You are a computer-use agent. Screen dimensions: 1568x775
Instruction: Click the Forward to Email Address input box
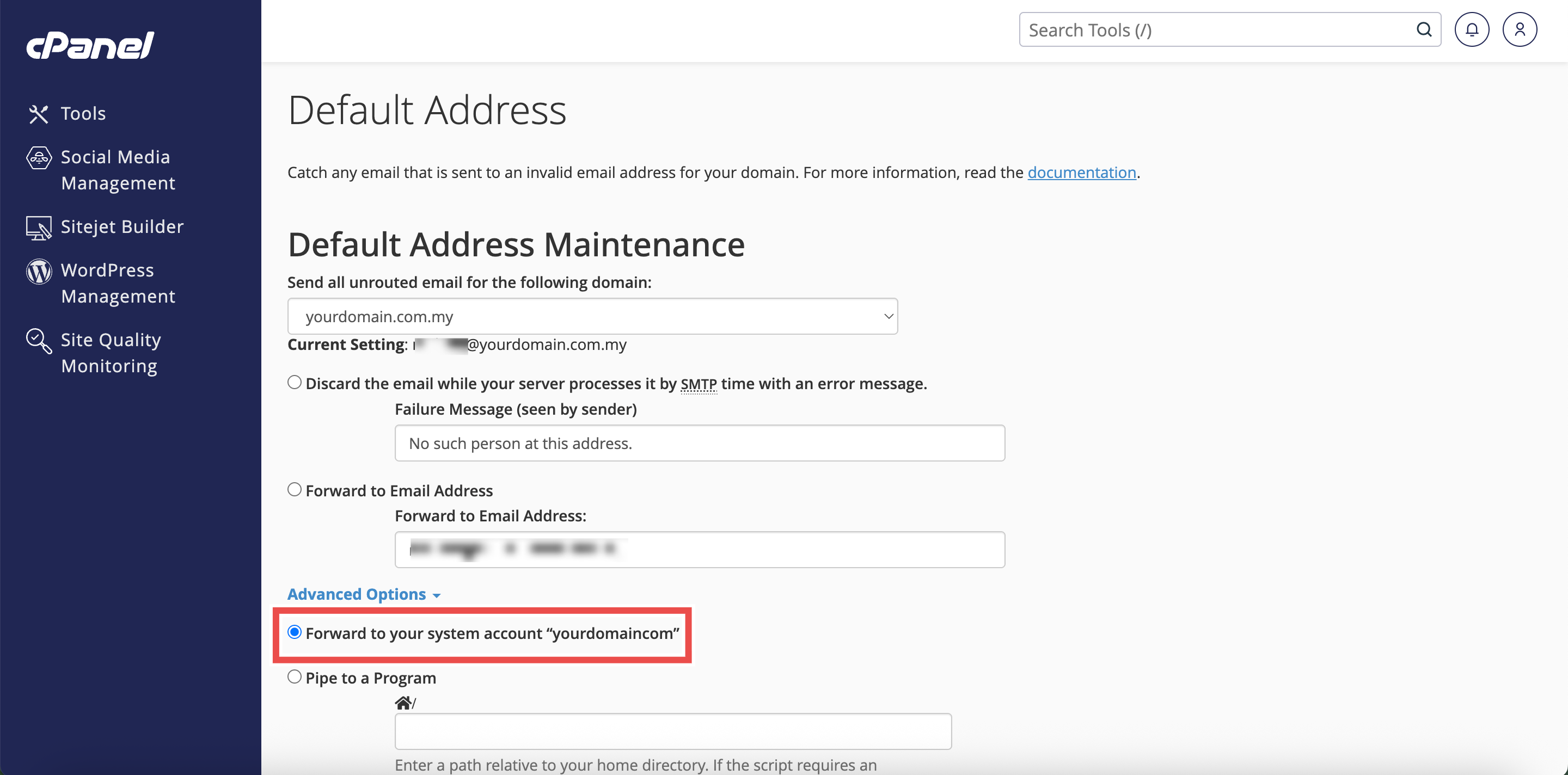click(699, 549)
